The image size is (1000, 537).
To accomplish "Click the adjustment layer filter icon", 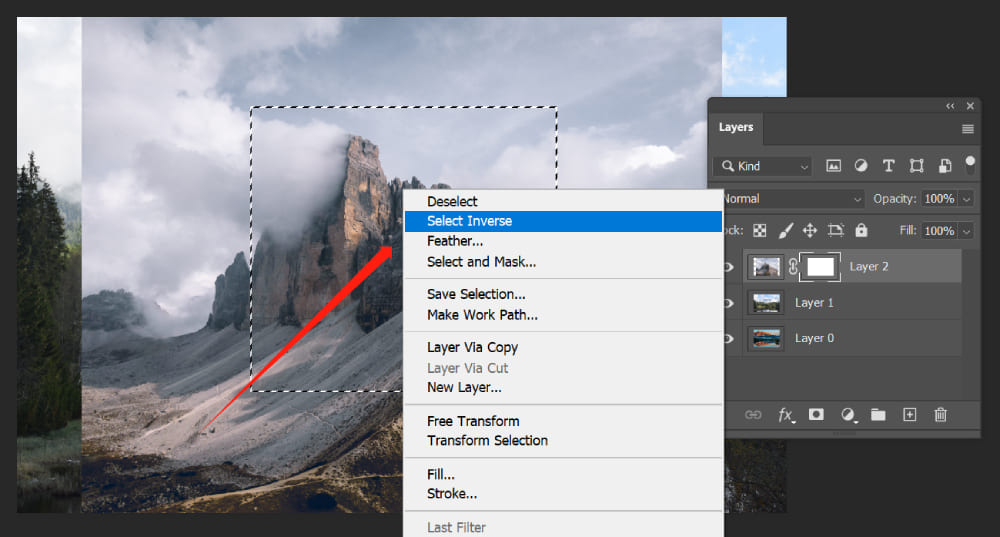I will click(x=861, y=166).
